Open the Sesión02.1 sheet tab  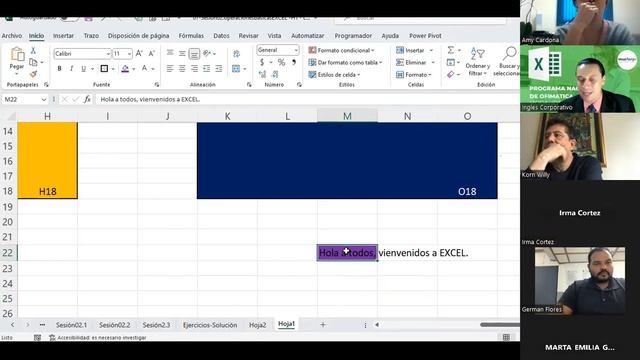click(x=71, y=325)
